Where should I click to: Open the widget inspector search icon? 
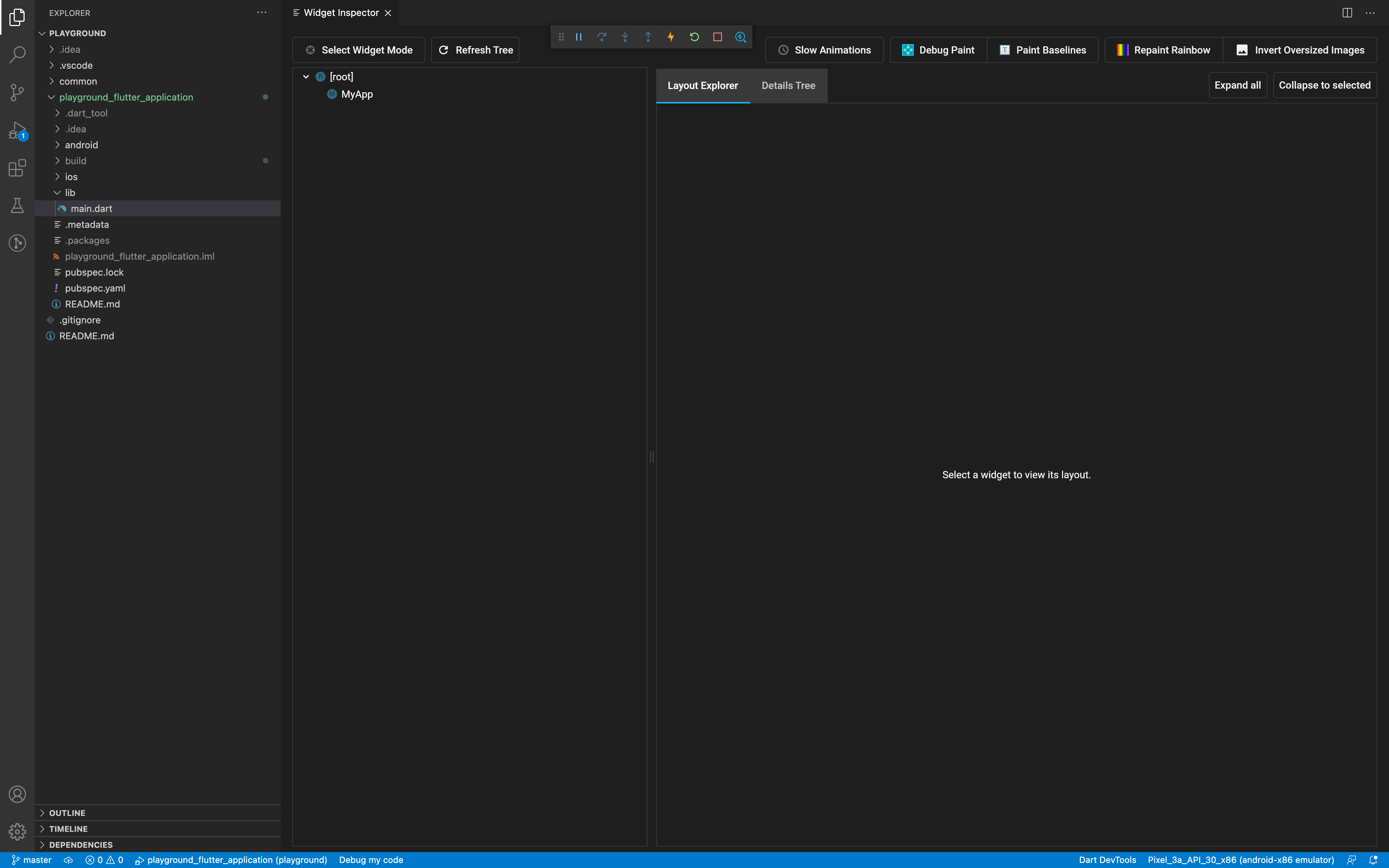(740, 37)
